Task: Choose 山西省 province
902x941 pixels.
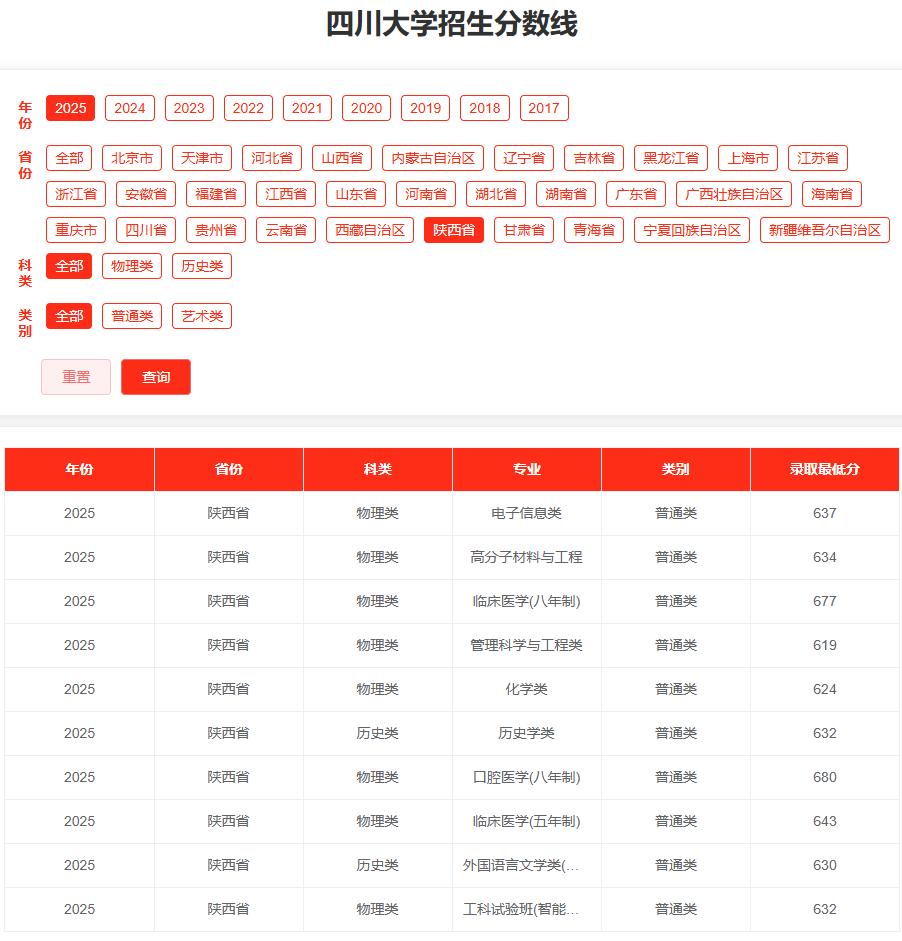Action: 342,158
